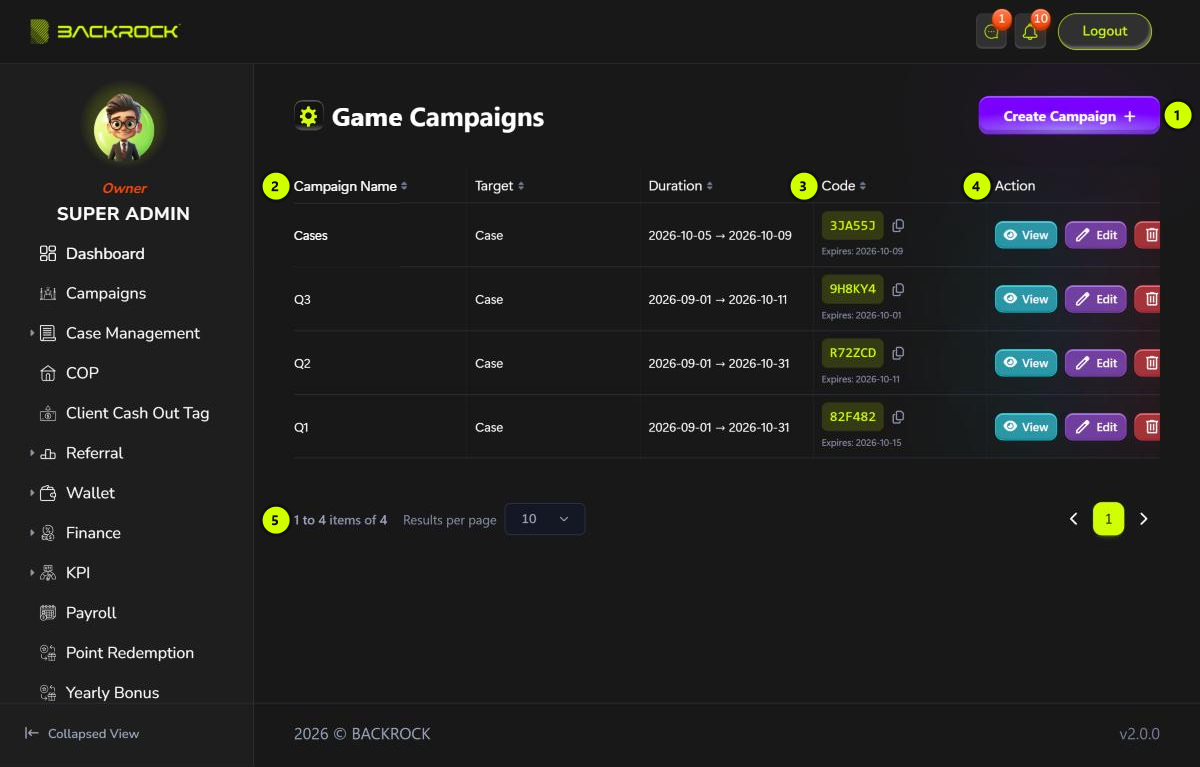The width and height of the screenshot is (1200, 767).
Task: Copy the R72ZCD campaign code
Action: [x=898, y=353]
